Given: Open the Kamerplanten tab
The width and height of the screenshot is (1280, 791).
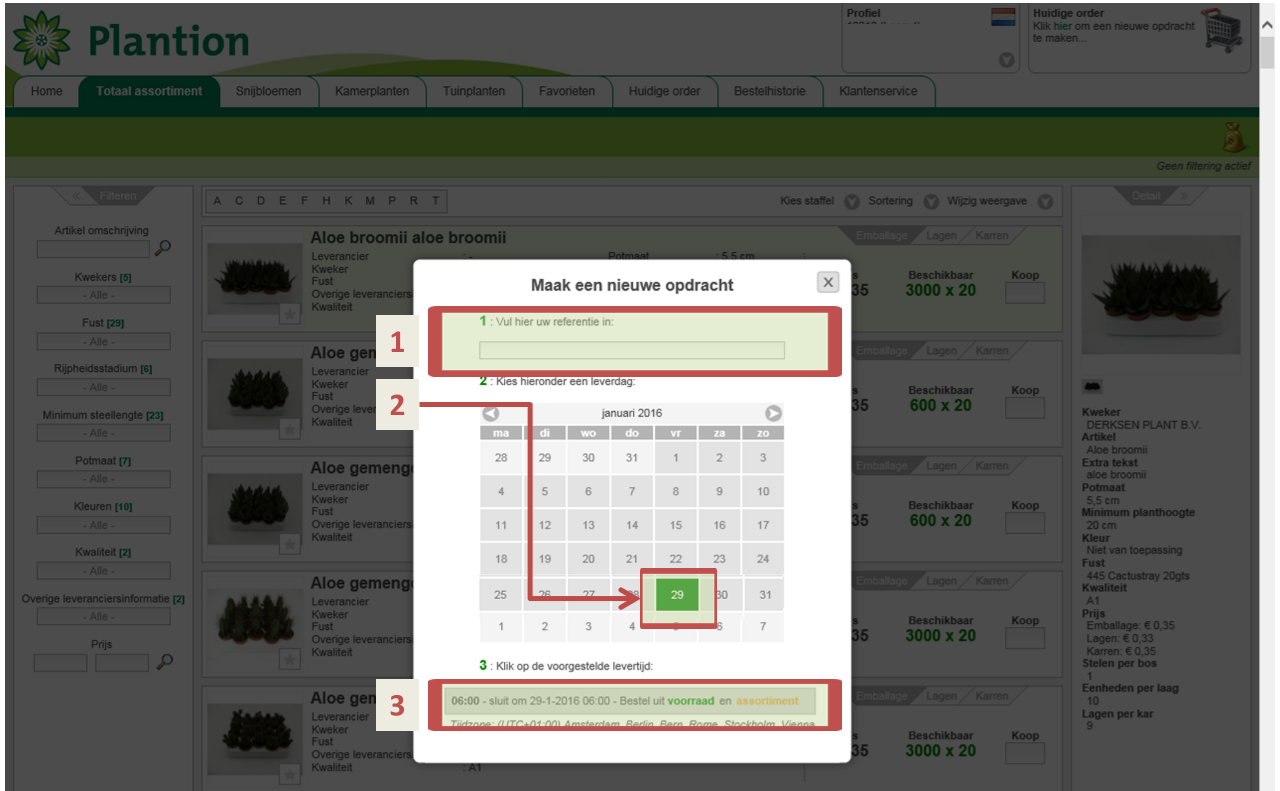Looking at the screenshot, I should [x=372, y=91].
